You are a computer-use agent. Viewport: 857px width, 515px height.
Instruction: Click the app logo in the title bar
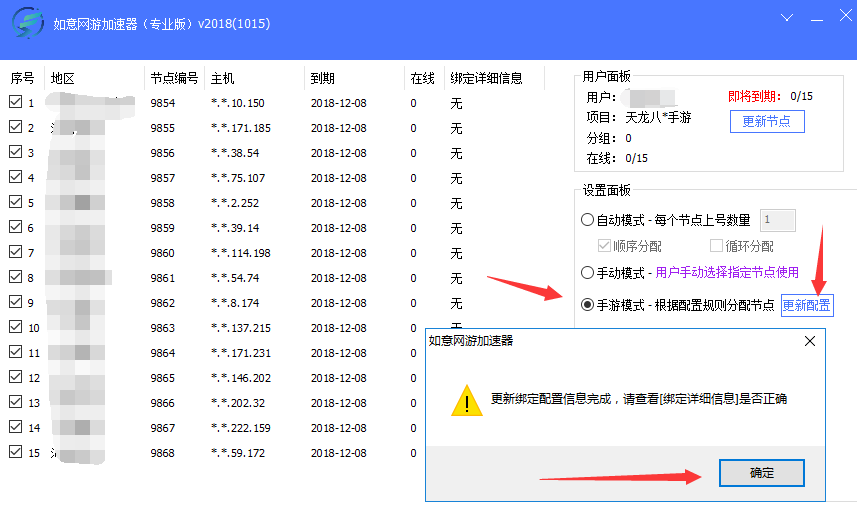tap(28, 23)
